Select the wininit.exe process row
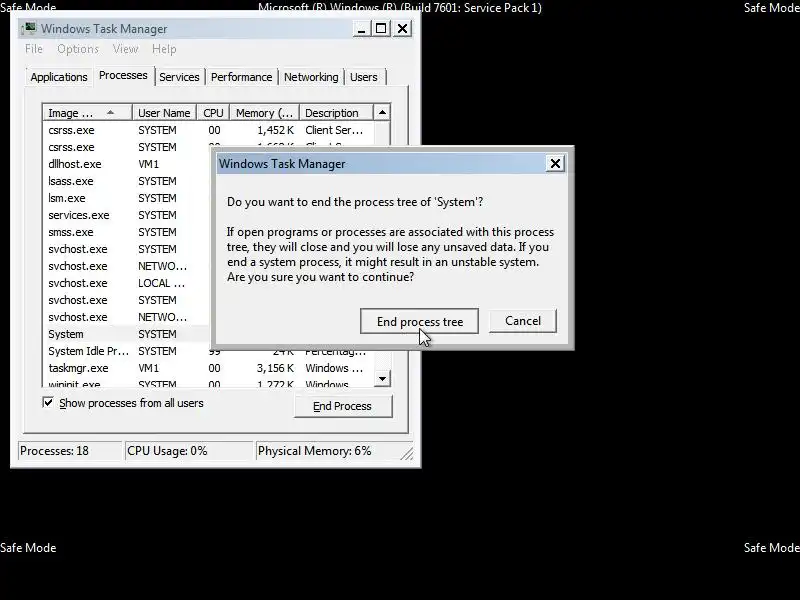The width and height of the screenshot is (800, 600). pos(209,383)
